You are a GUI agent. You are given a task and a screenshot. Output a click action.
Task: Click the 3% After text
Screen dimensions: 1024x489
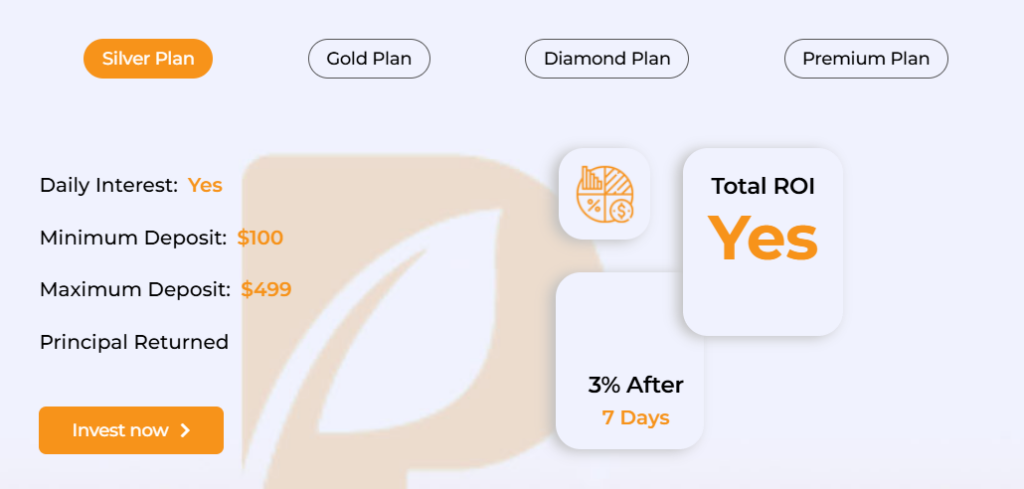click(636, 385)
